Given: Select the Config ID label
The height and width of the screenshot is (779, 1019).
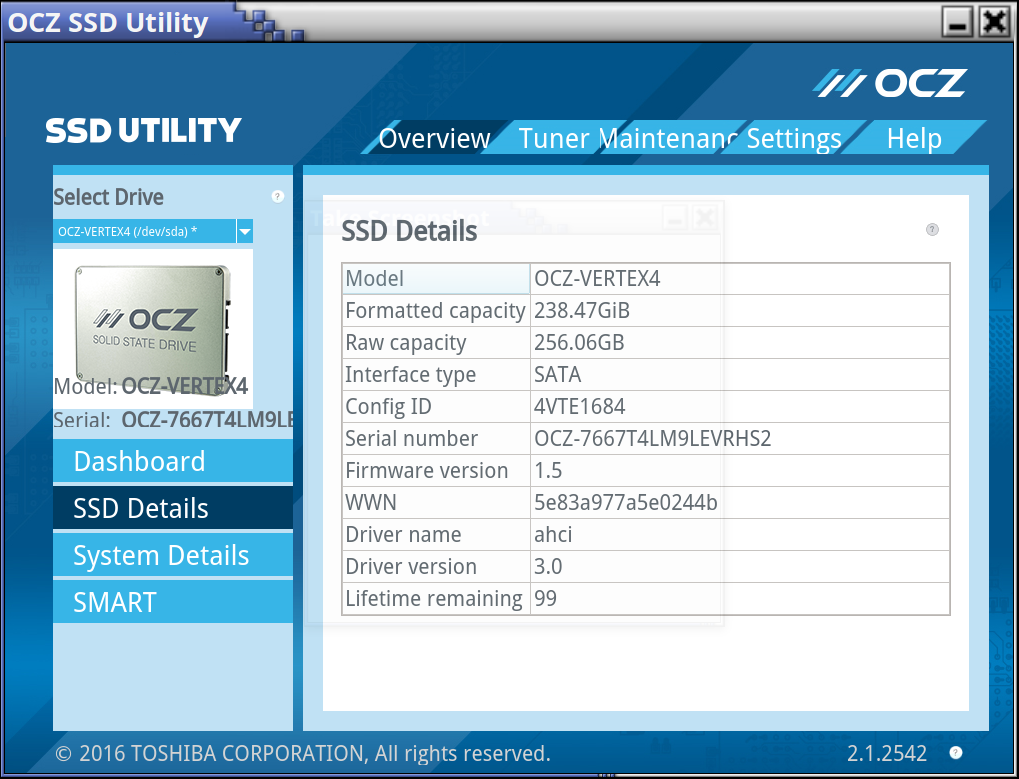Looking at the screenshot, I should pos(436,407).
